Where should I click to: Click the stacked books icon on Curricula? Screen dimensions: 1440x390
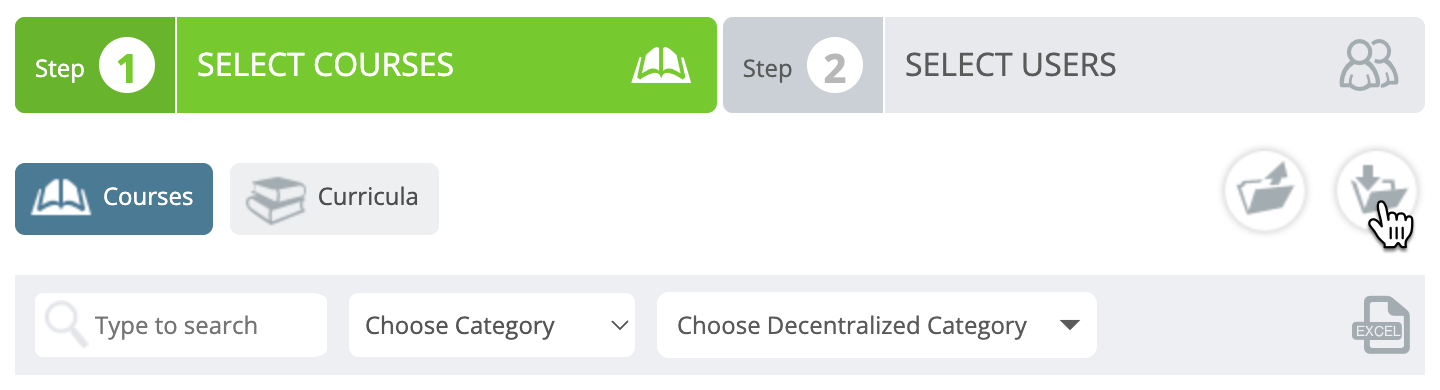(276, 199)
